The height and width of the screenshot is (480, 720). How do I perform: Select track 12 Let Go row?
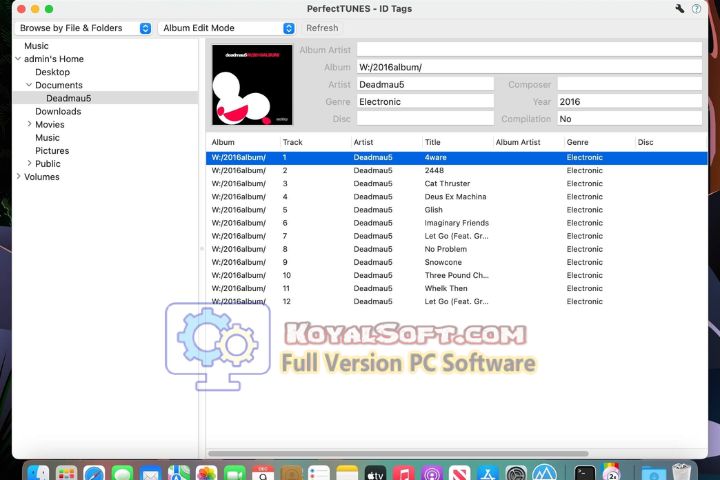[x=456, y=301]
